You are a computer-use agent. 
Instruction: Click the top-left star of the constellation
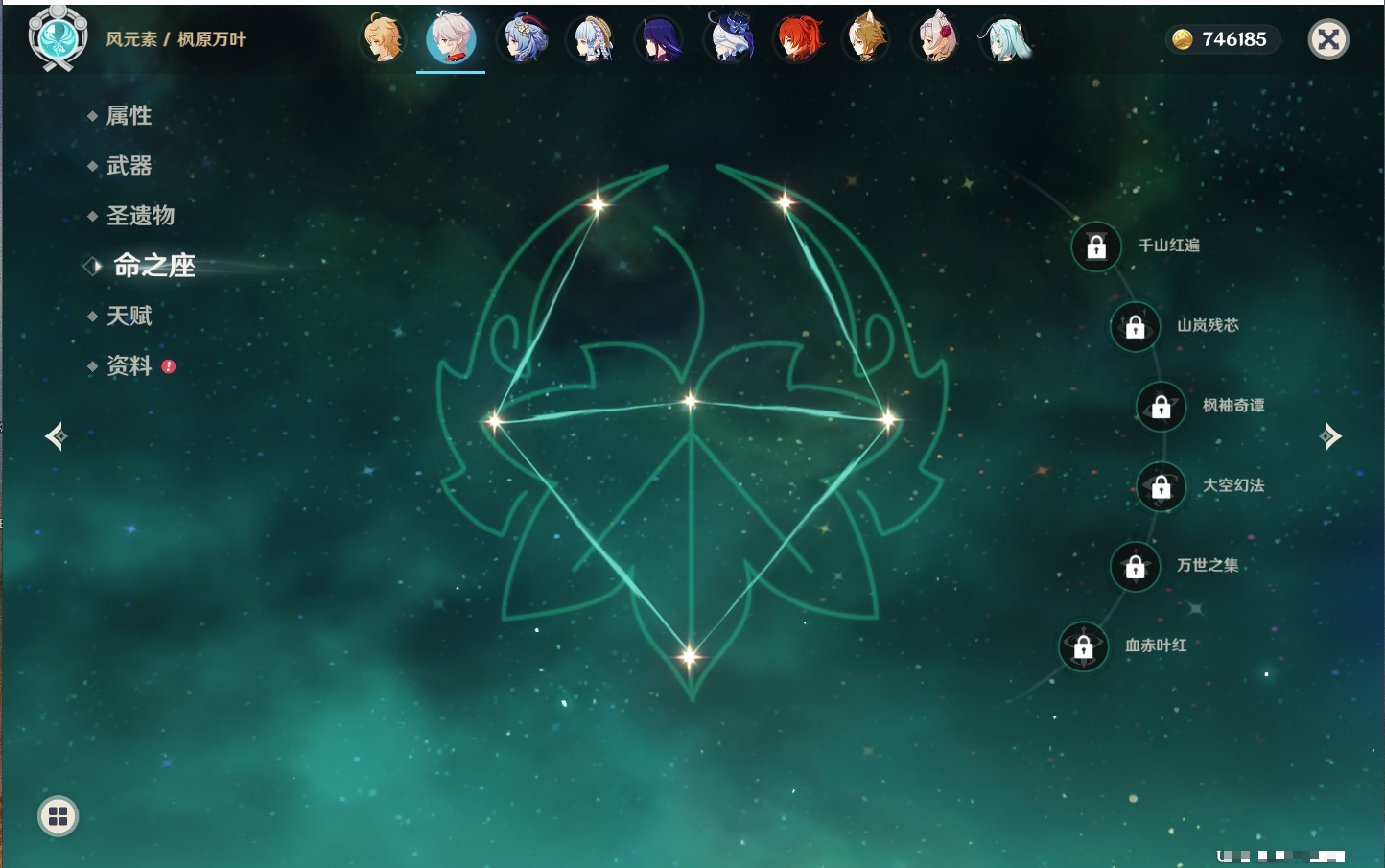click(x=598, y=203)
